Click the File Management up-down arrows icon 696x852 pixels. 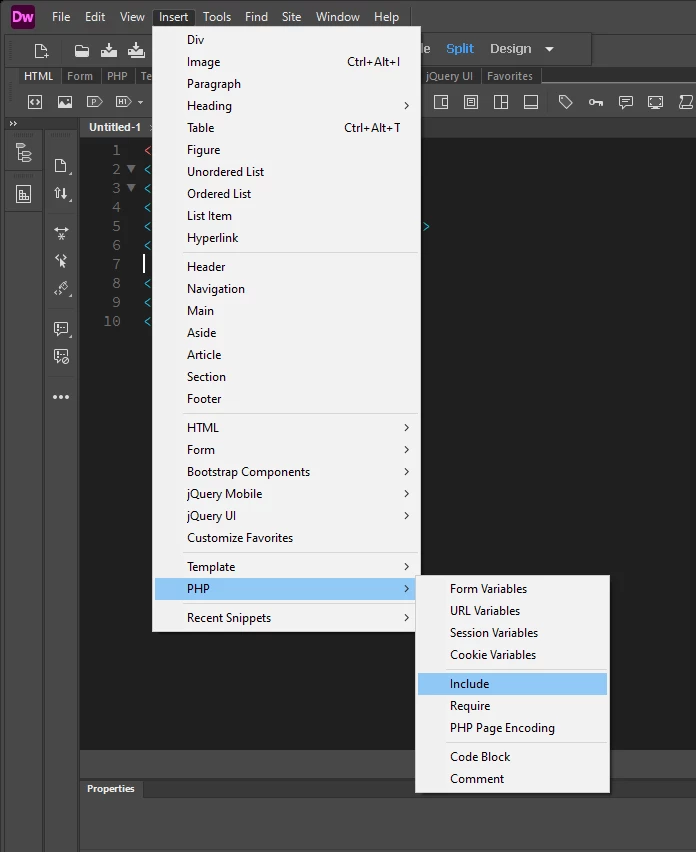pos(61,193)
